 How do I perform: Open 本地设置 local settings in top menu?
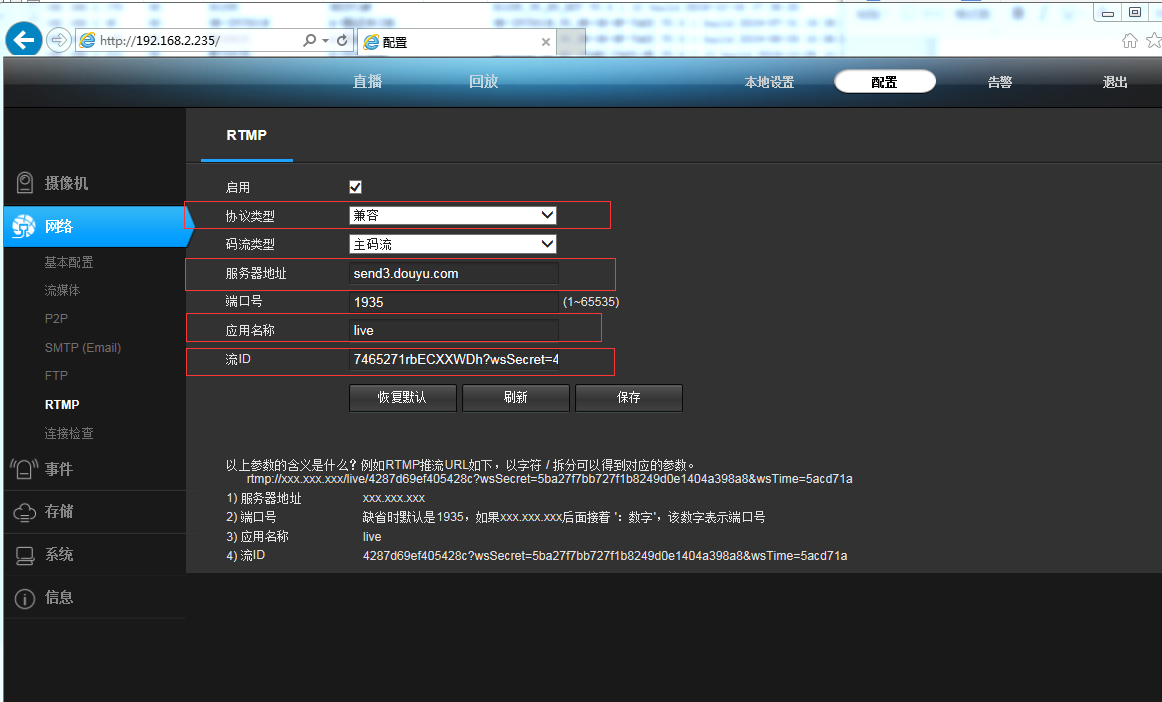pos(768,83)
